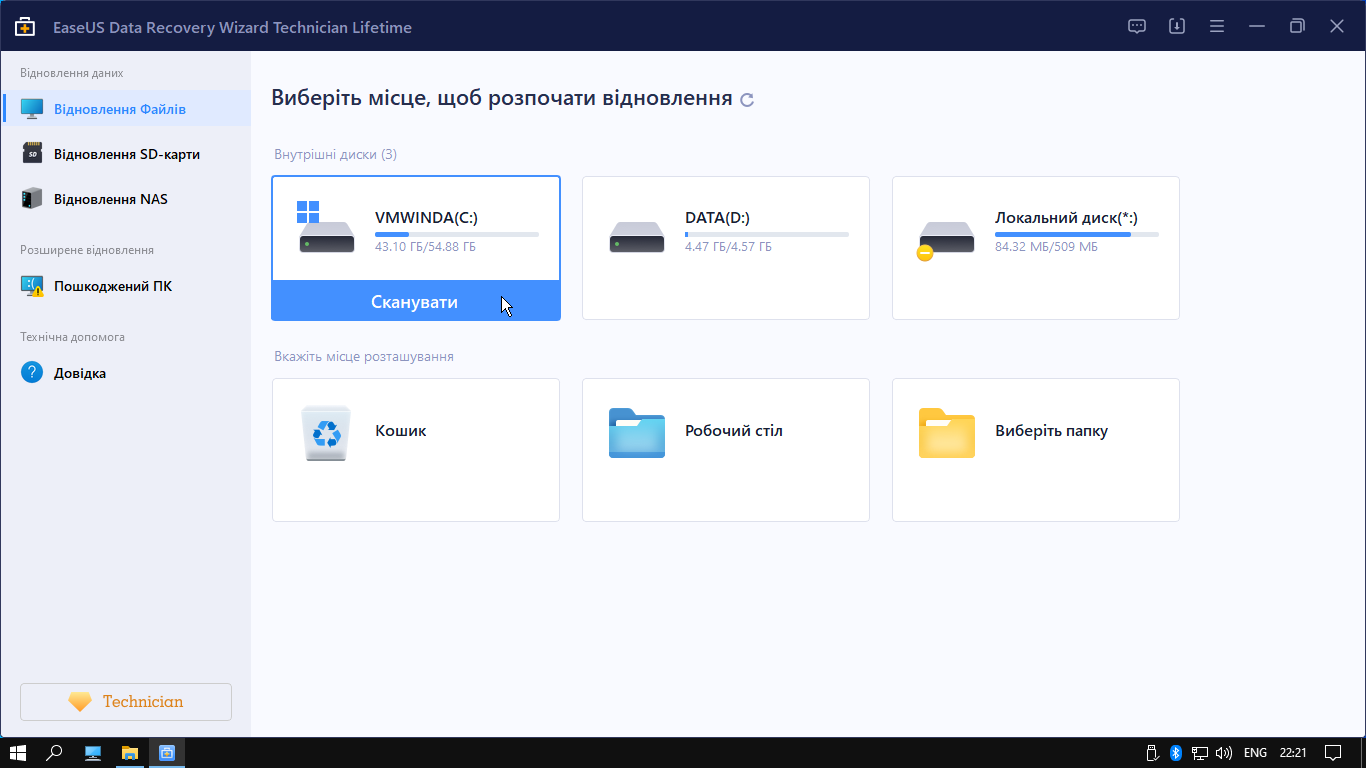1366x768 pixels.
Task: Select Локальний диск(*:) drive name
Action: [1066, 217]
